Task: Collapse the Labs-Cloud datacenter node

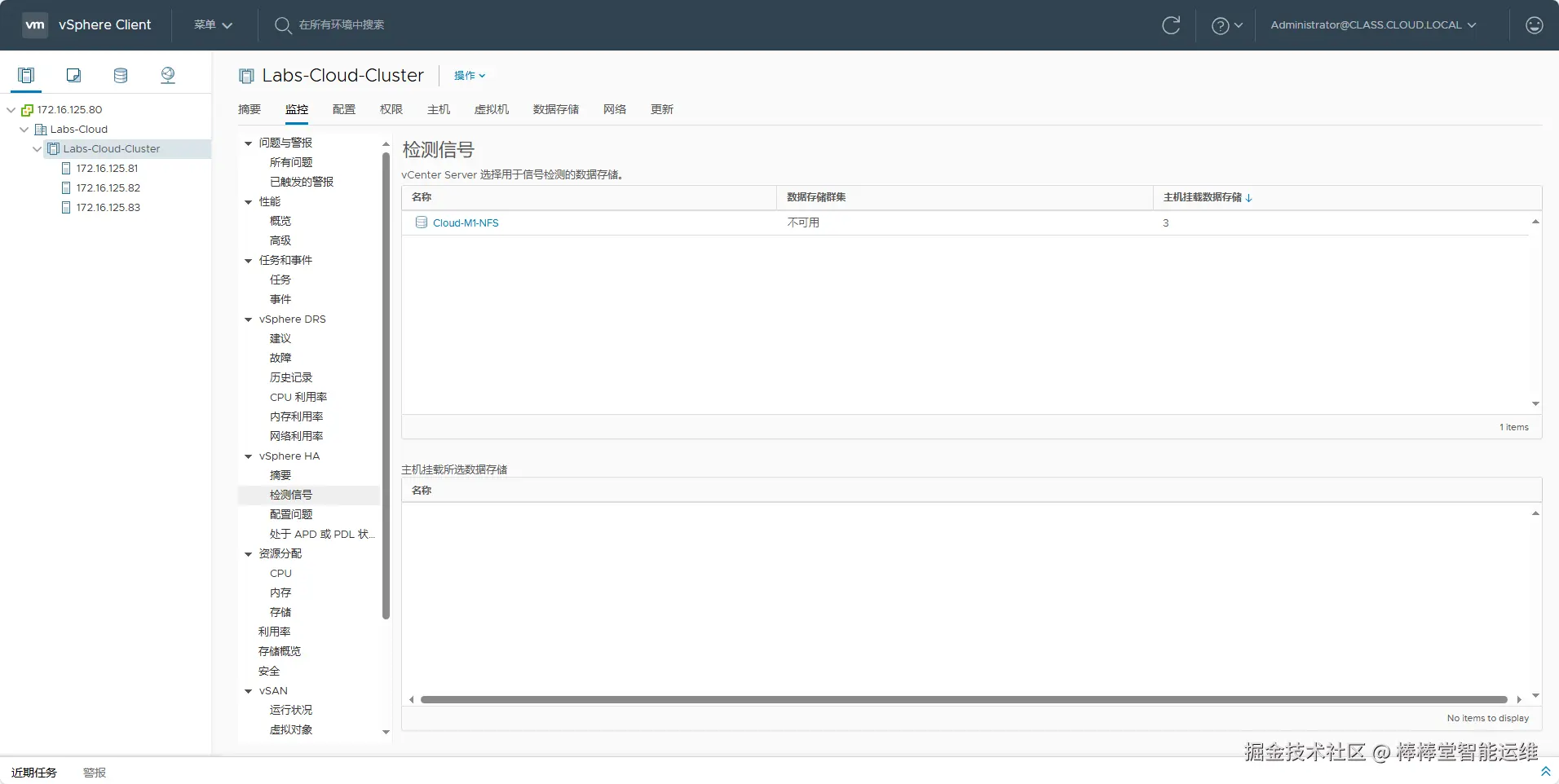Action: pos(24,130)
